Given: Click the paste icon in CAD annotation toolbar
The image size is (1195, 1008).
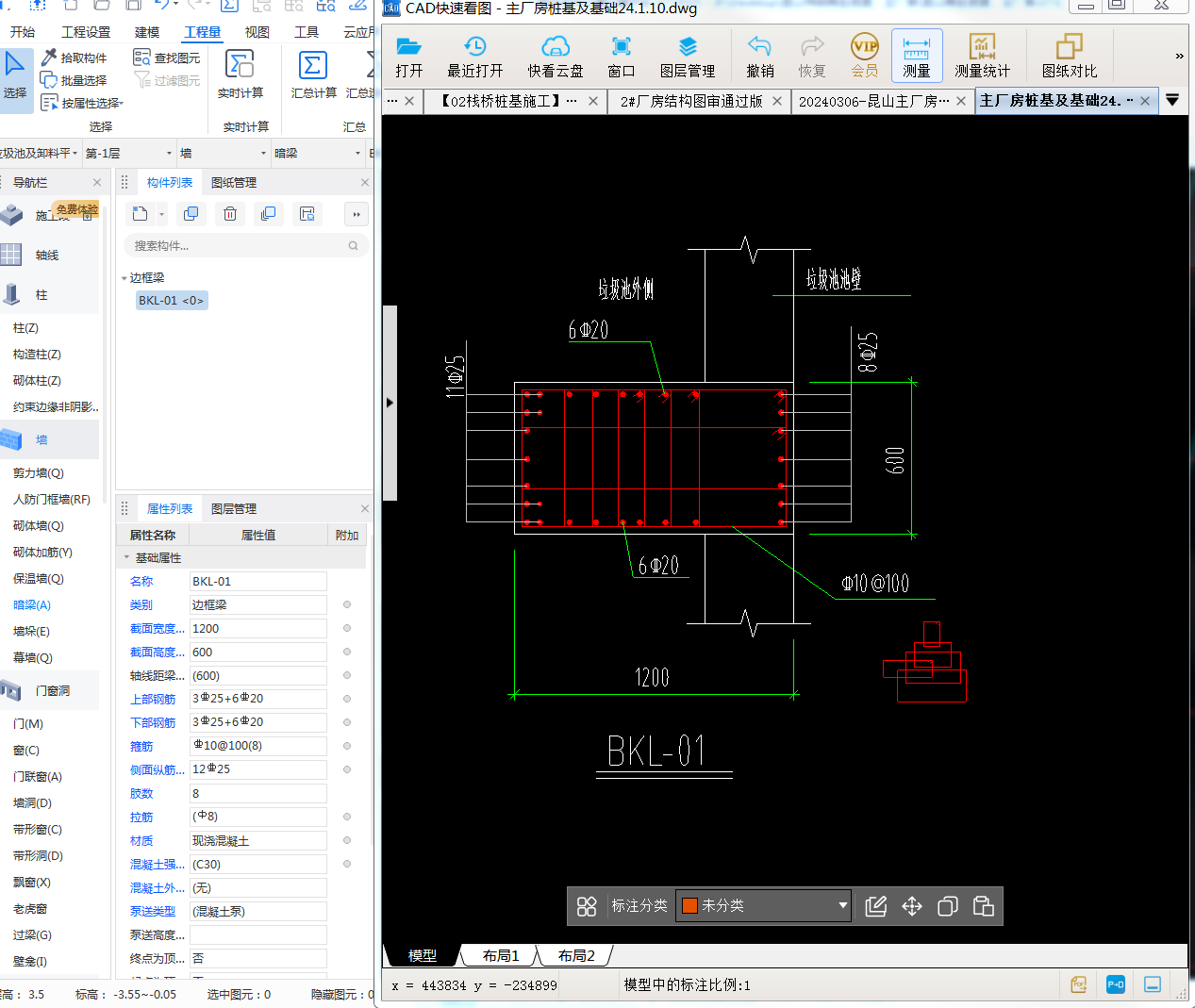Looking at the screenshot, I should [x=984, y=906].
